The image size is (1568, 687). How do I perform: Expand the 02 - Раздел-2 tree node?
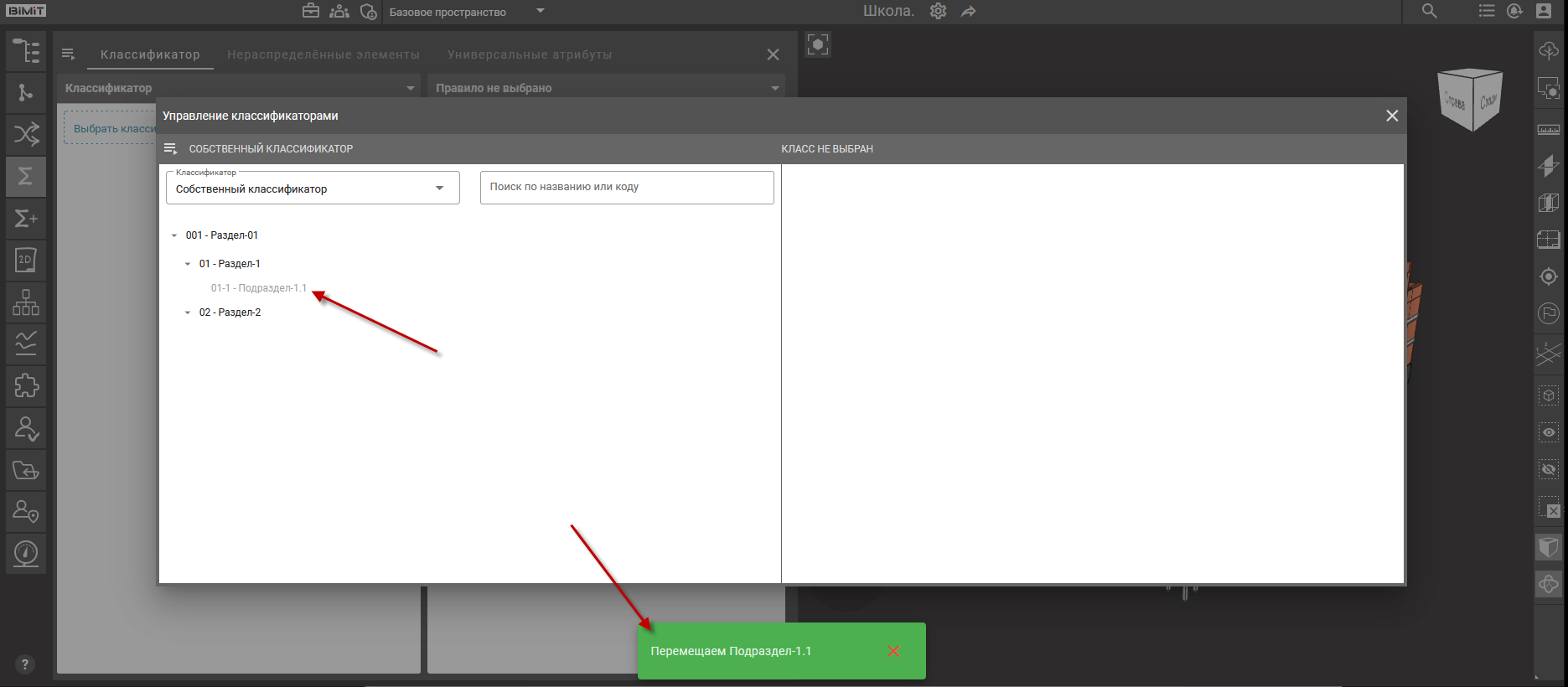(x=188, y=313)
